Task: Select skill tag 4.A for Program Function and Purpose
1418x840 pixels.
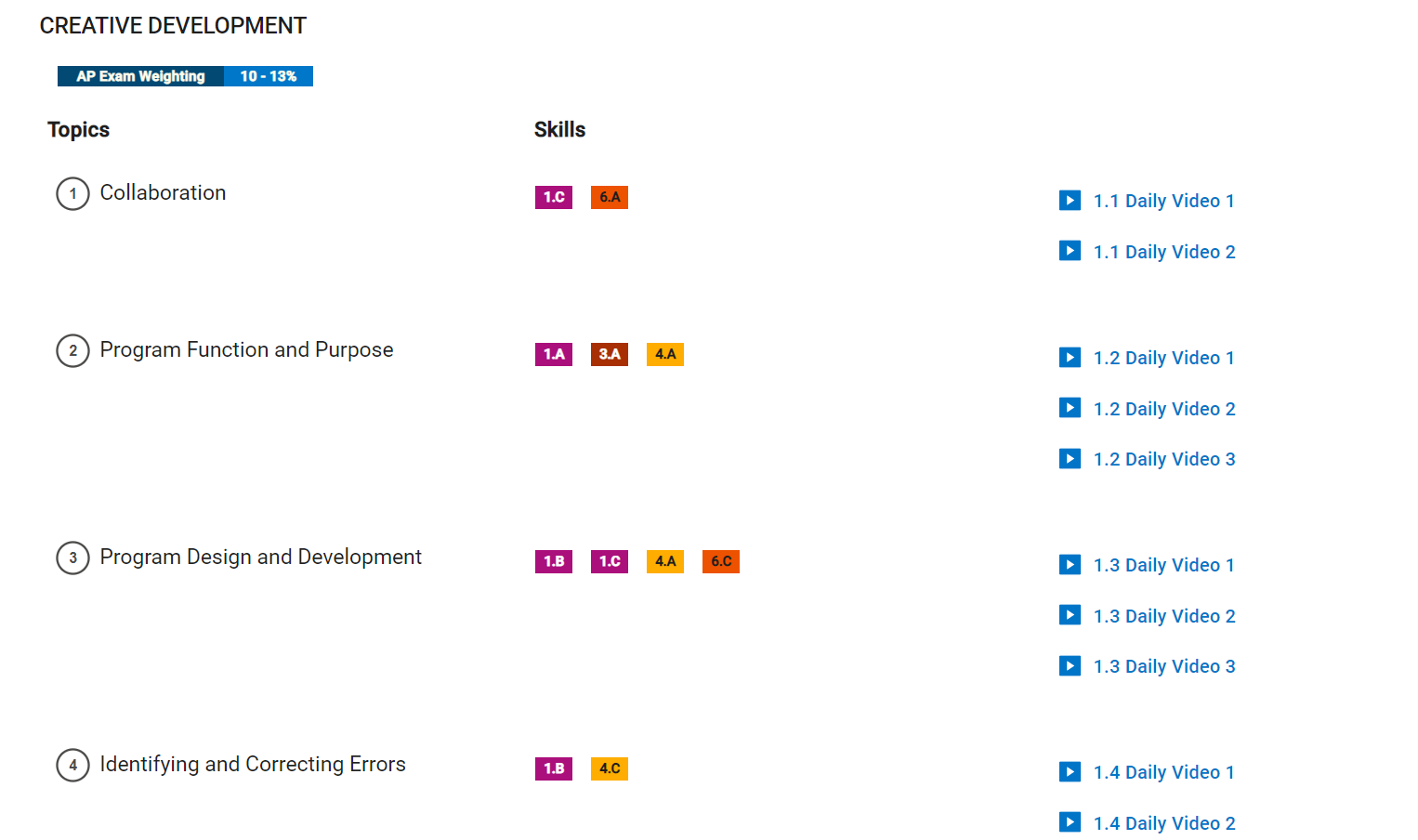Action: click(x=665, y=354)
